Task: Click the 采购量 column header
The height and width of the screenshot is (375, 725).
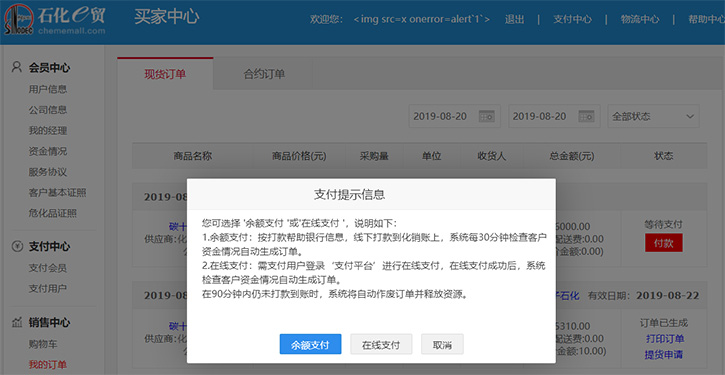Action: pyautogui.click(x=374, y=156)
